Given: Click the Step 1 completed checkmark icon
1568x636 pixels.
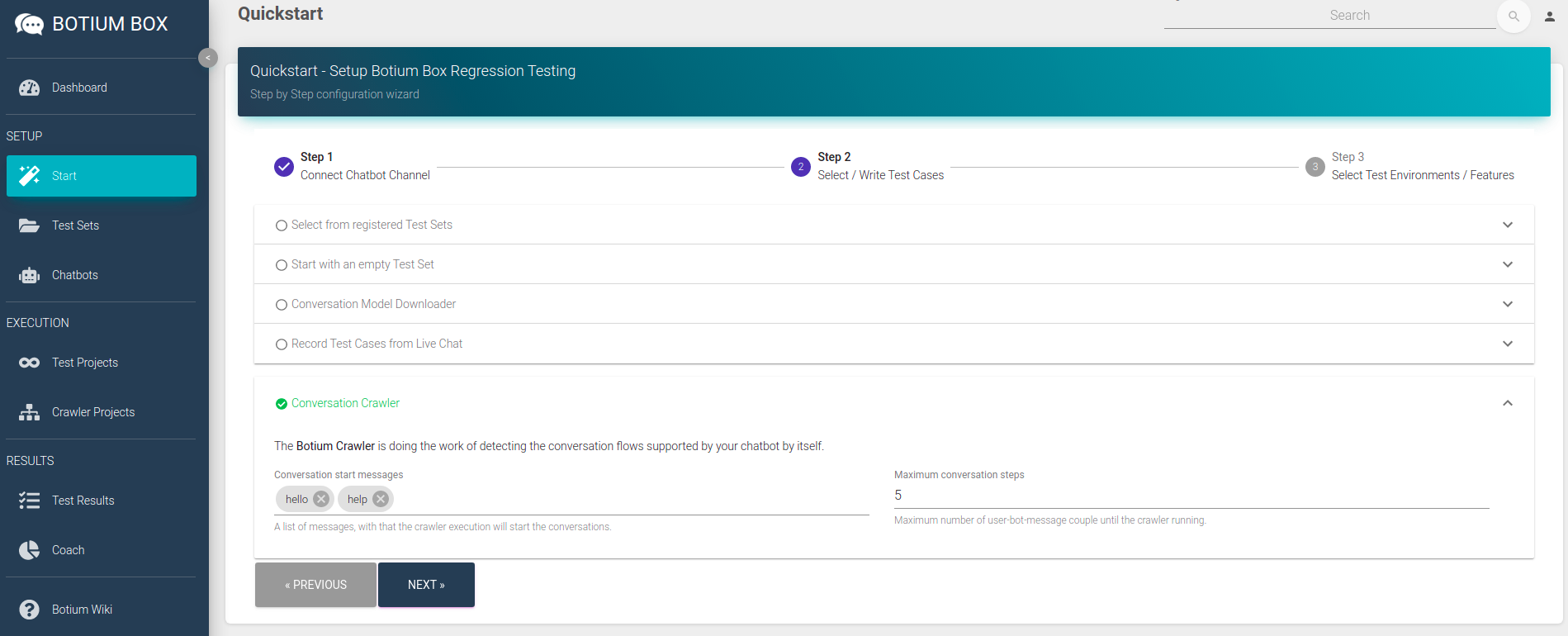Looking at the screenshot, I should point(283,166).
